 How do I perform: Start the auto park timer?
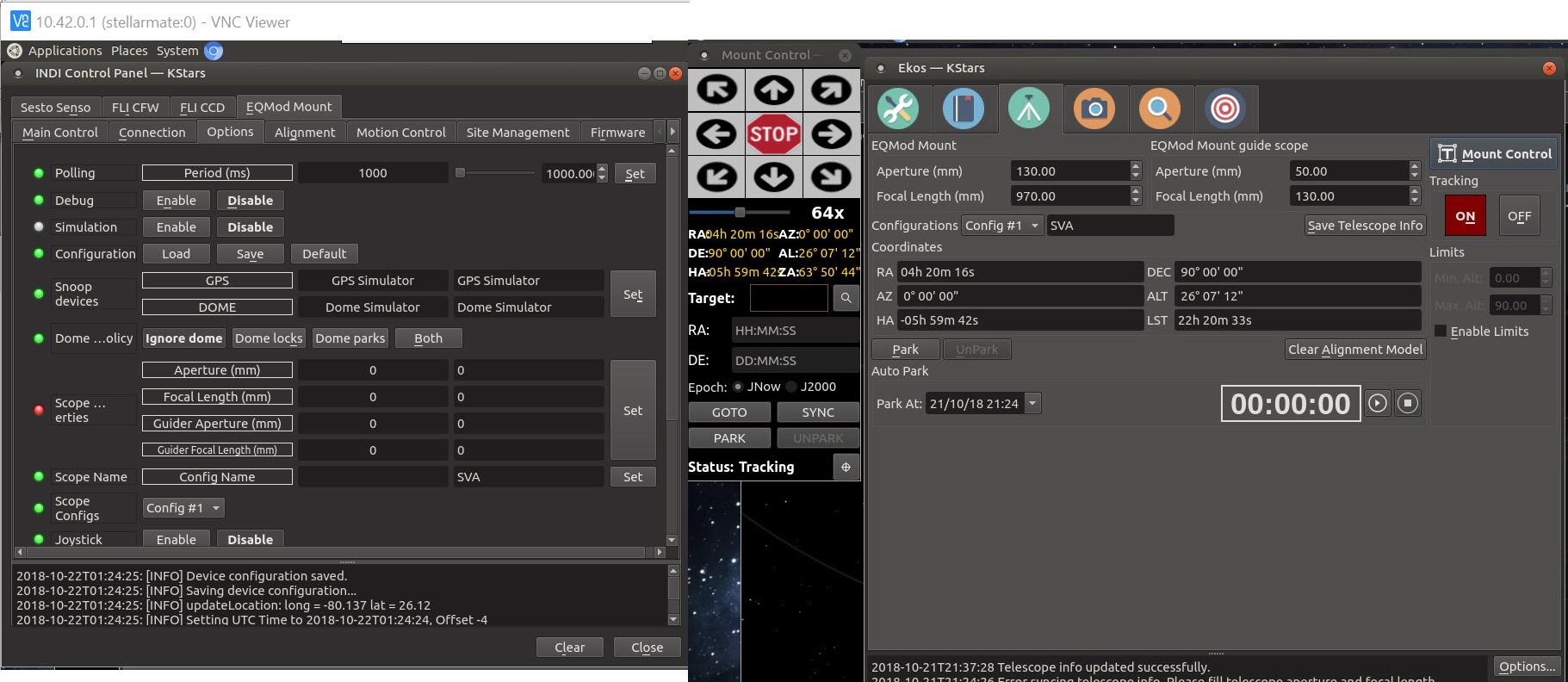click(1378, 403)
